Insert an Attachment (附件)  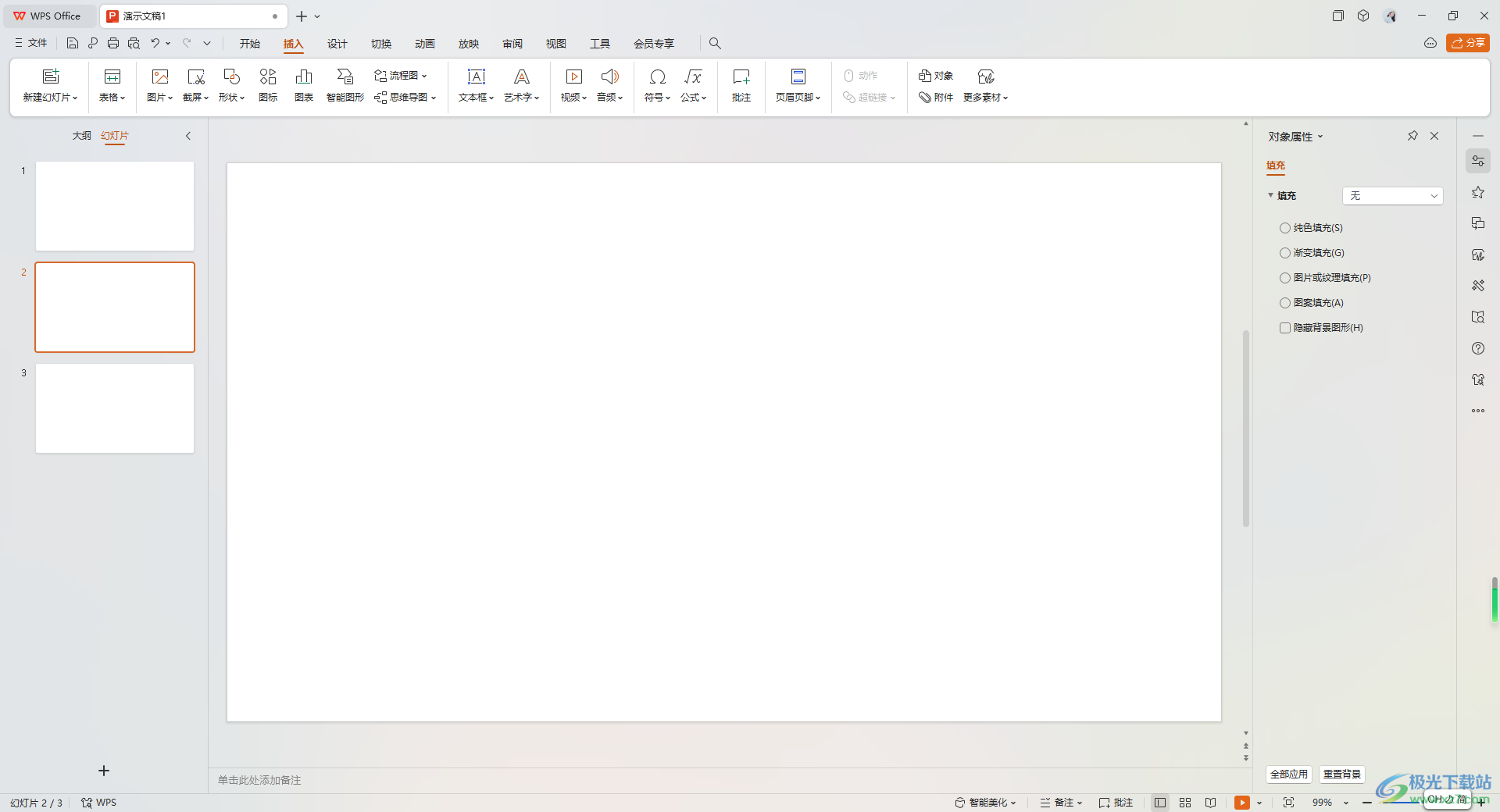936,98
